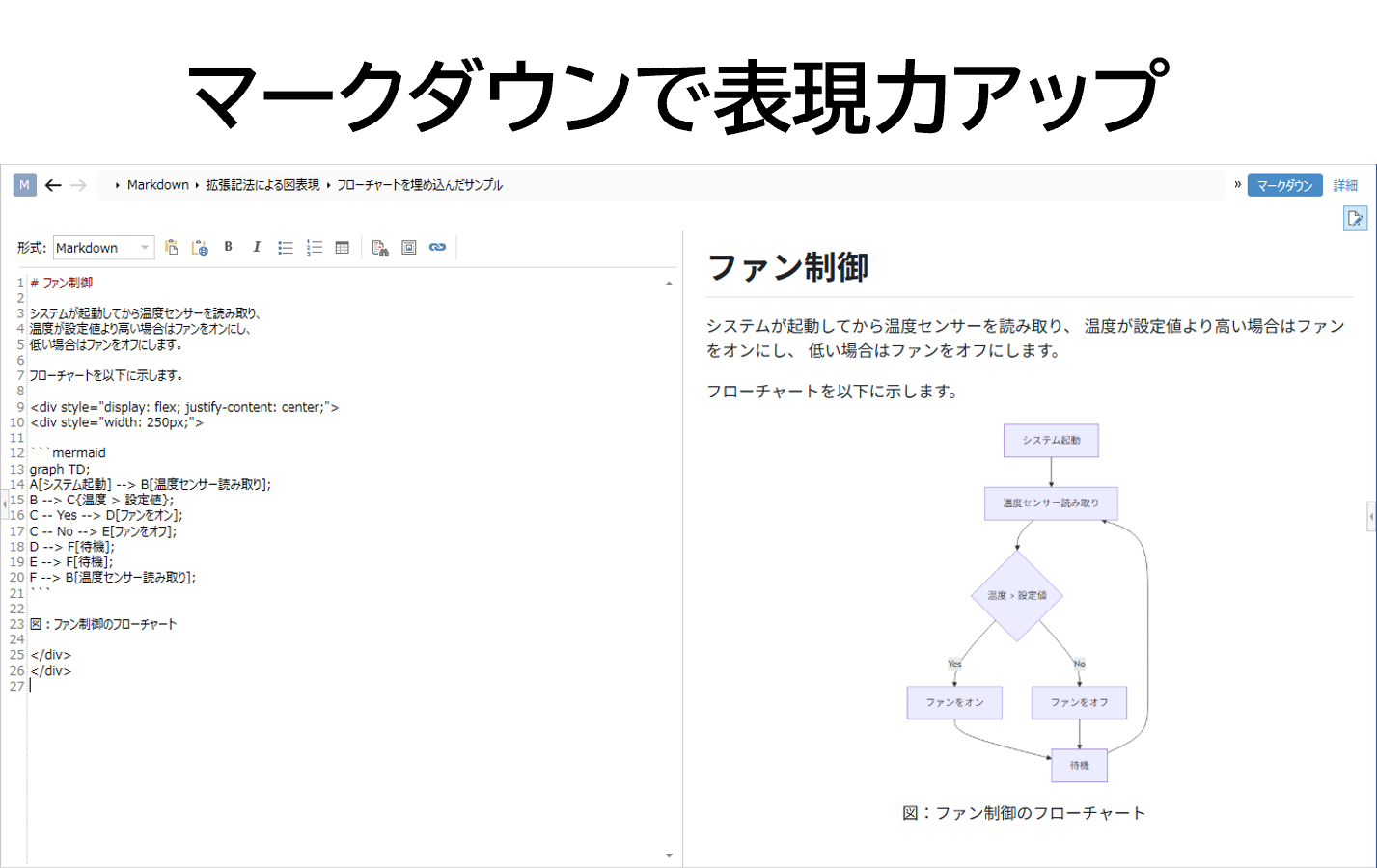Click the Markdown breadcrumb link
Viewport: 1377px width, 868px height.
(x=157, y=185)
